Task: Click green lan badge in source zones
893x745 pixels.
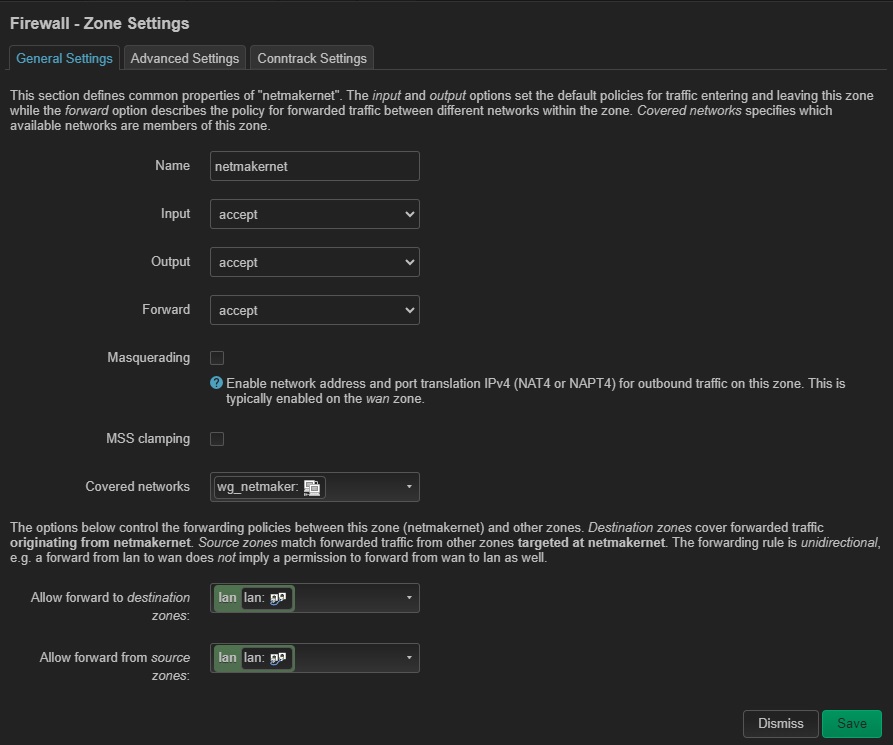Action: 227,658
